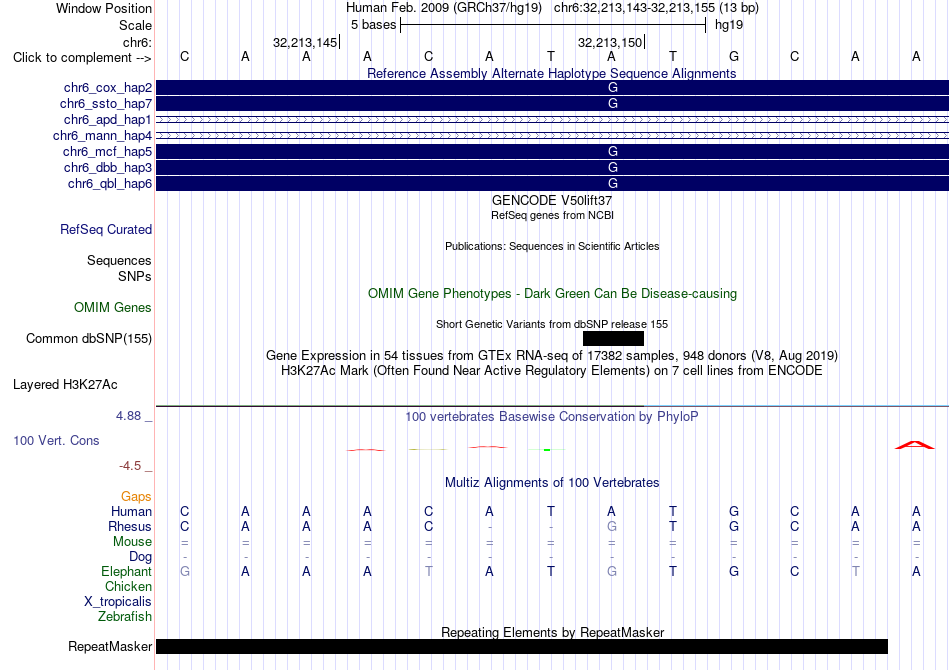The image size is (950, 670).
Task: Click the chr6_mann_hap4 track label
Action: (x=102, y=136)
